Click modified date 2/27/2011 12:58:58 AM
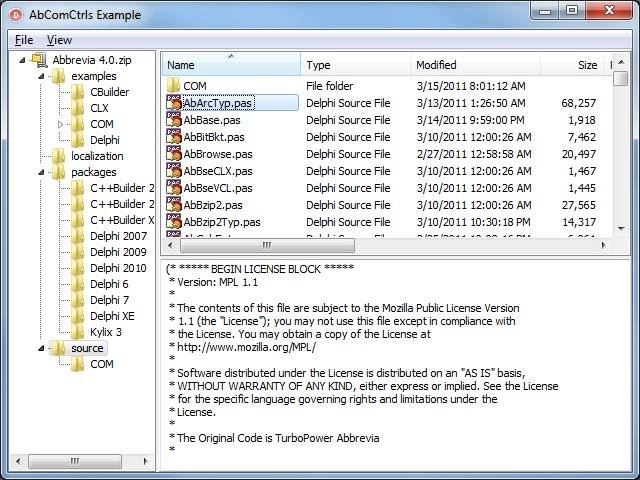The width and height of the screenshot is (640, 480). tap(474, 154)
